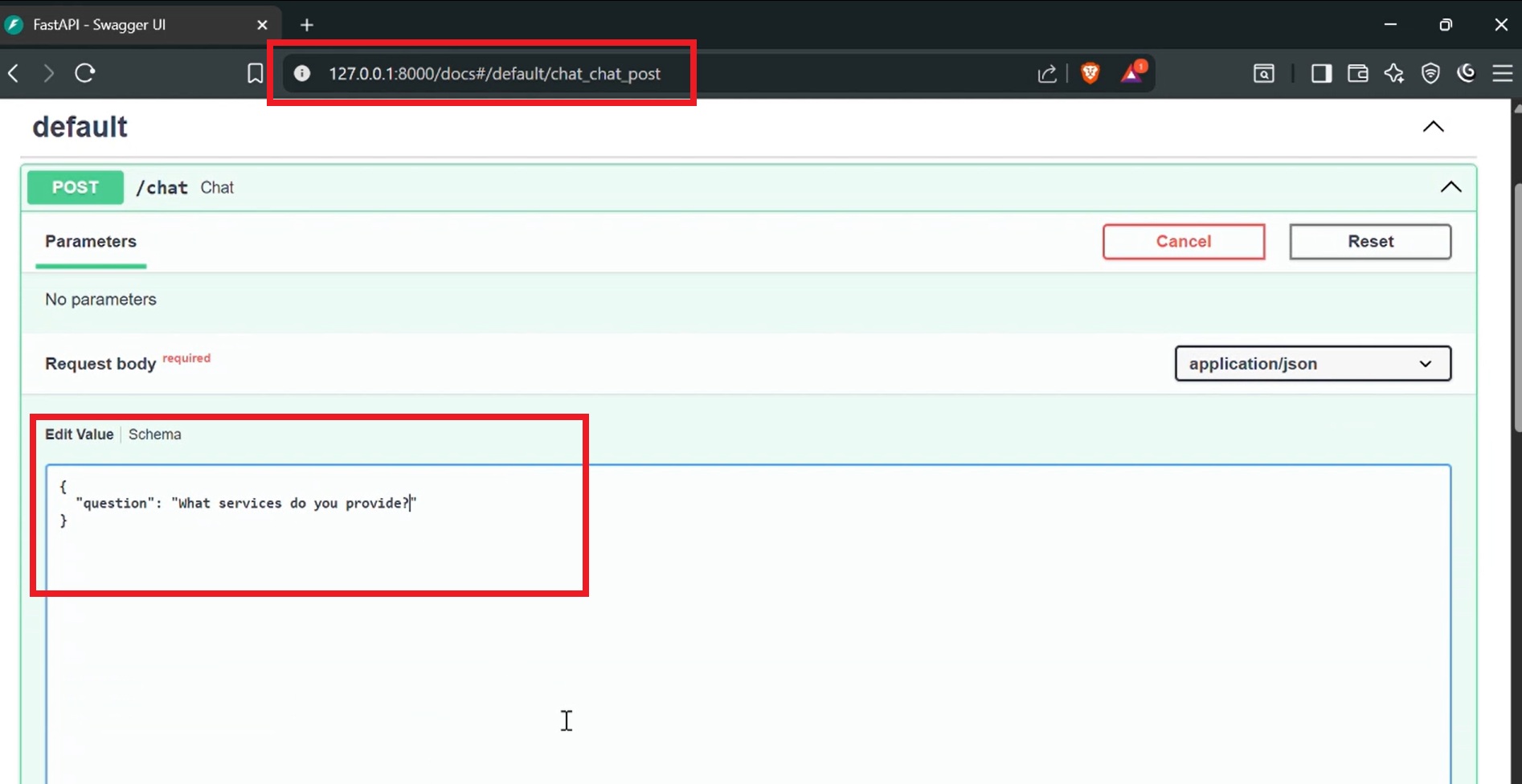1522x784 pixels.
Task: Toggle the browser sidebar panel icon
Action: click(x=1320, y=73)
